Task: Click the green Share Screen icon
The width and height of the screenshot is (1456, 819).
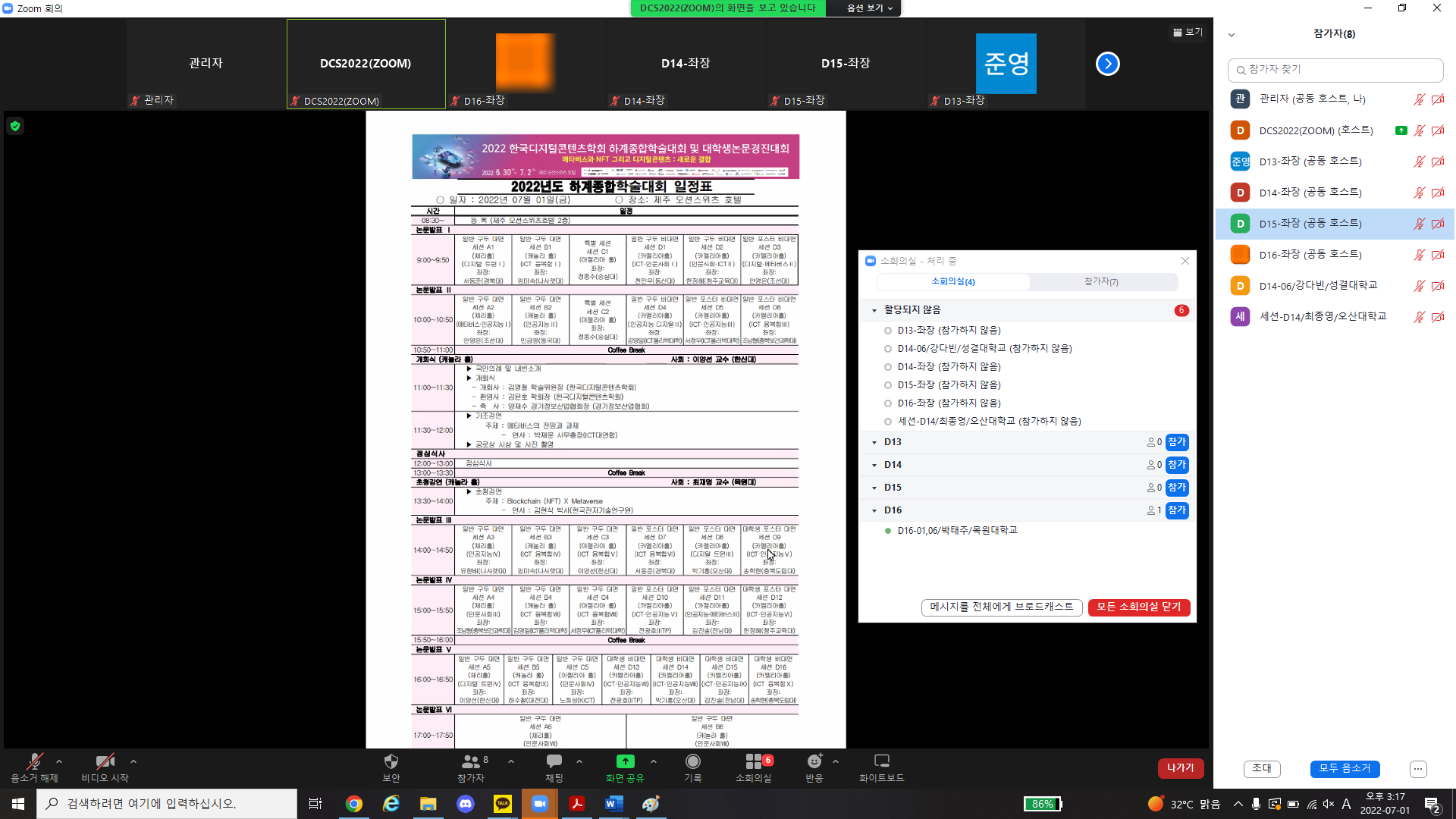Action: [x=625, y=761]
